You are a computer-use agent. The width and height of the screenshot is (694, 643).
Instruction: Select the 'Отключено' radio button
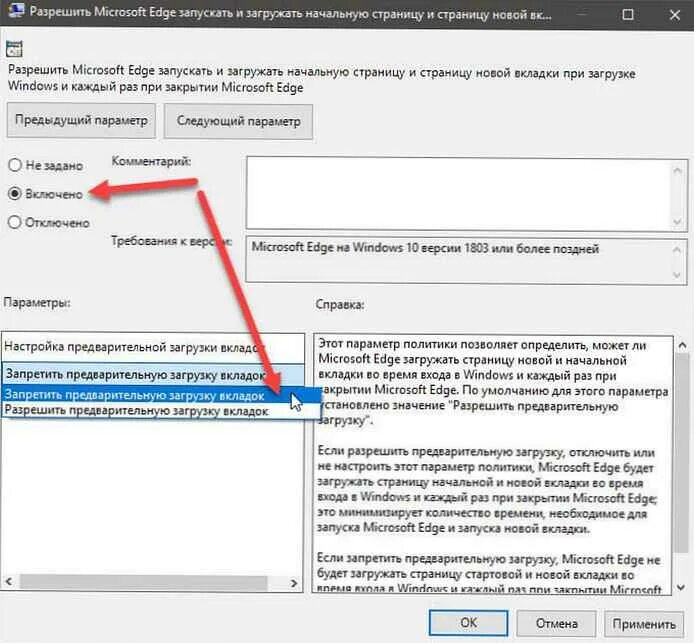[15, 222]
